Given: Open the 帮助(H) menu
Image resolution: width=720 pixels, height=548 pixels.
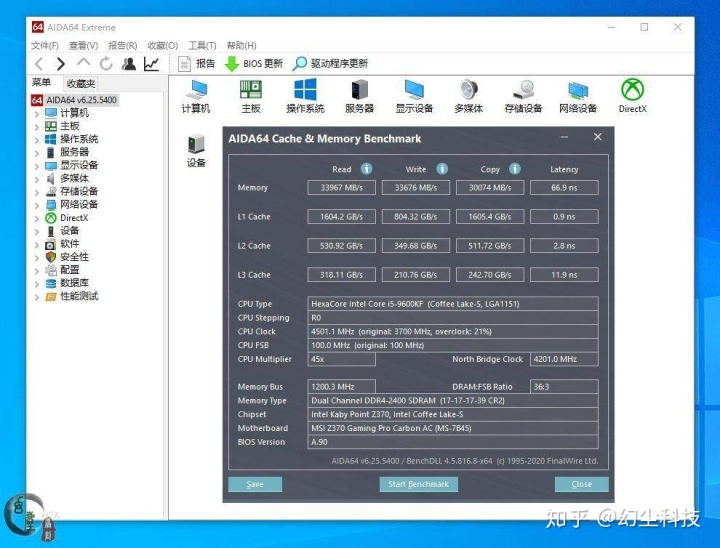Looking at the screenshot, I should [x=242, y=45].
